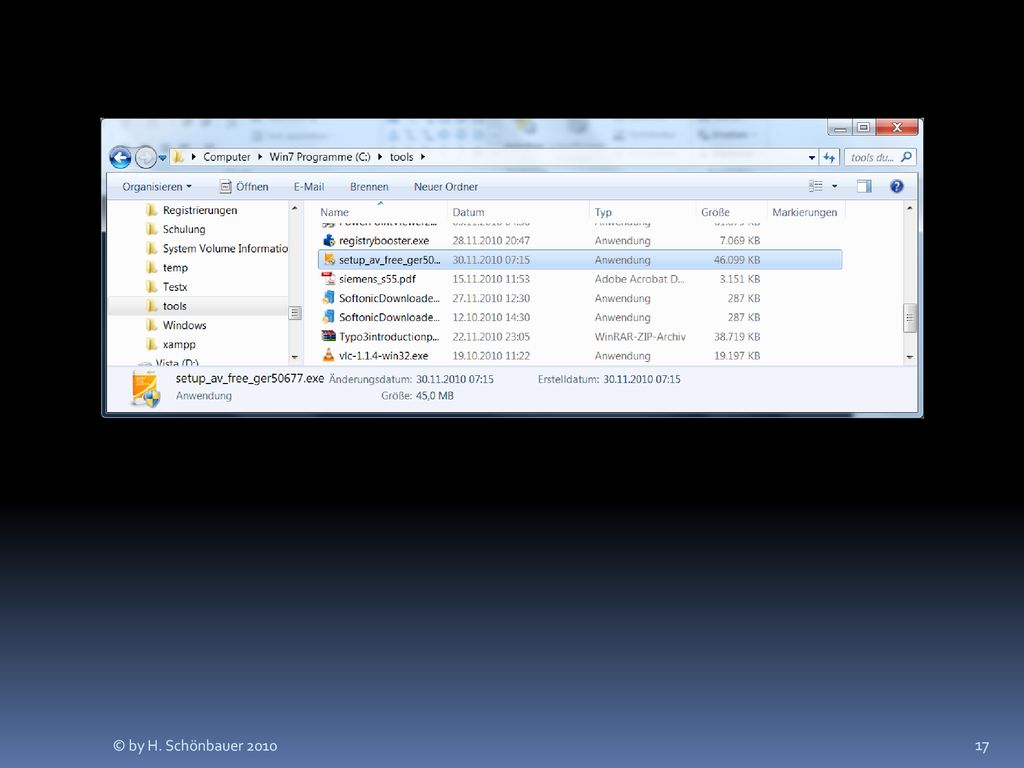Select tools segment in the address breadcrumb
The height and width of the screenshot is (768, 1024).
coord(402,157)
